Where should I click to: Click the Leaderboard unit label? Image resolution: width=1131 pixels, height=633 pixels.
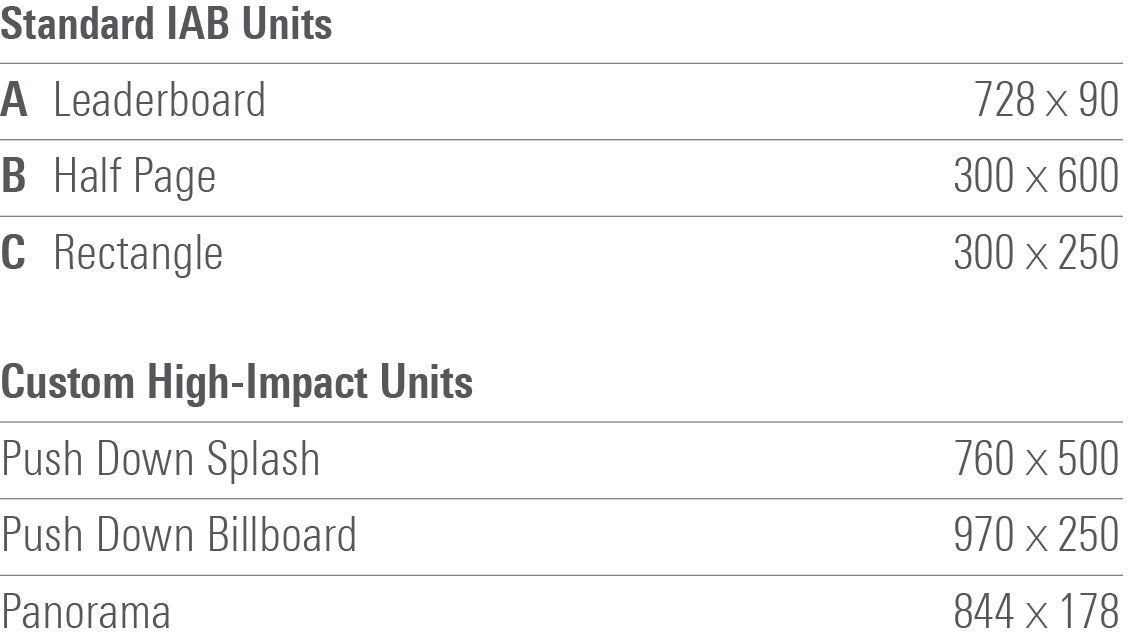pyautogui.click(x=159, y=101)
